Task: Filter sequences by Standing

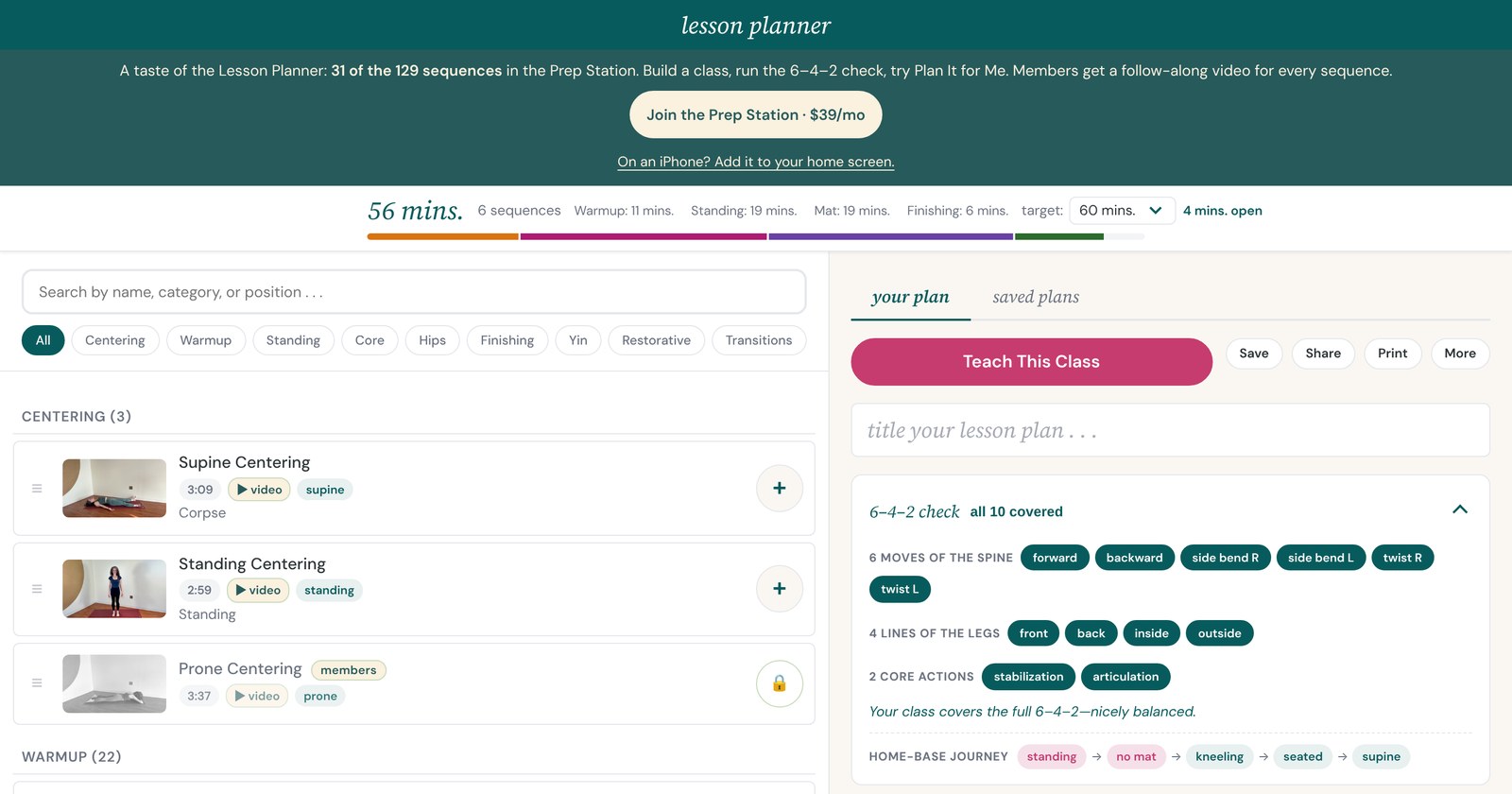Action: click(x=293, y=340)
